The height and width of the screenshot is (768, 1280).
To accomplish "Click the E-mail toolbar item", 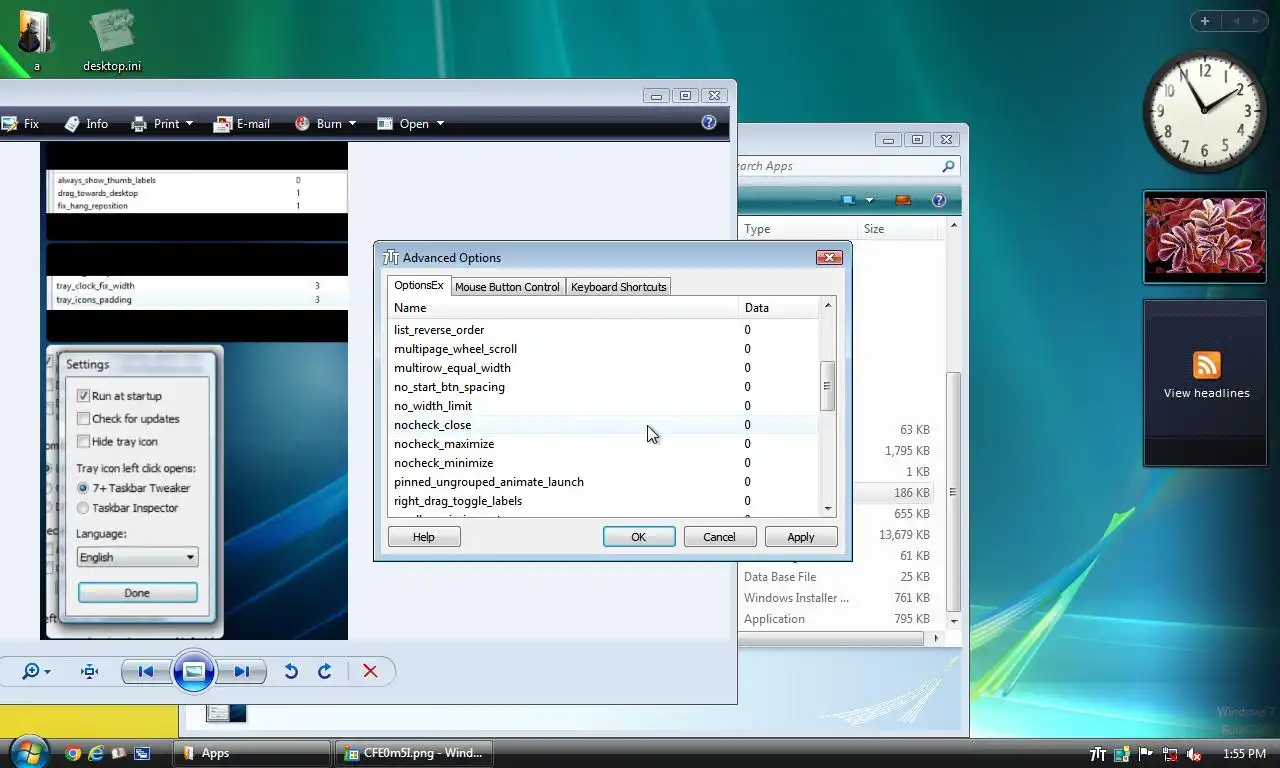I will click(x=242, y=124).
